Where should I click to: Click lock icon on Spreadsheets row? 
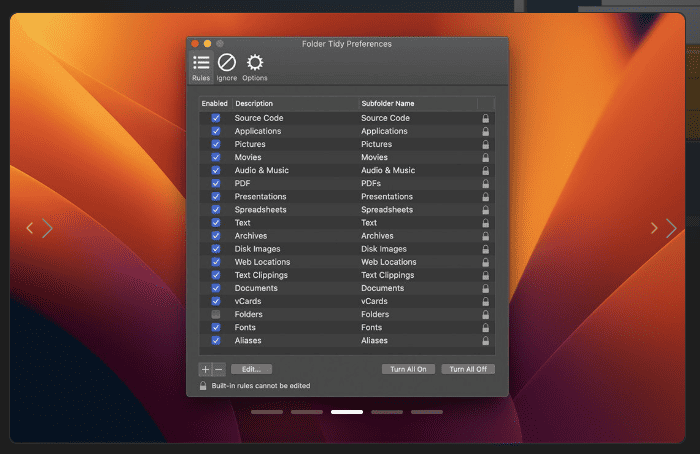point(485,210)
